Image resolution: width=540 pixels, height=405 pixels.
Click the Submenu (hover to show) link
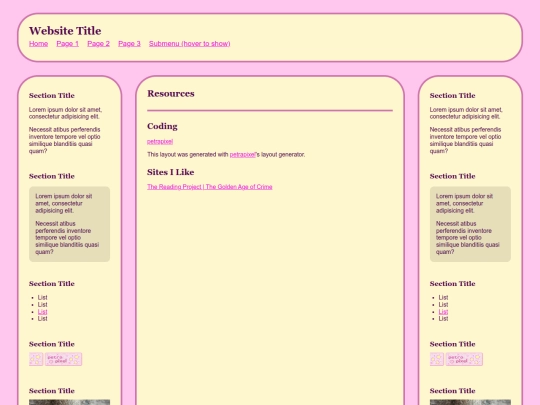tap(189, 44)
